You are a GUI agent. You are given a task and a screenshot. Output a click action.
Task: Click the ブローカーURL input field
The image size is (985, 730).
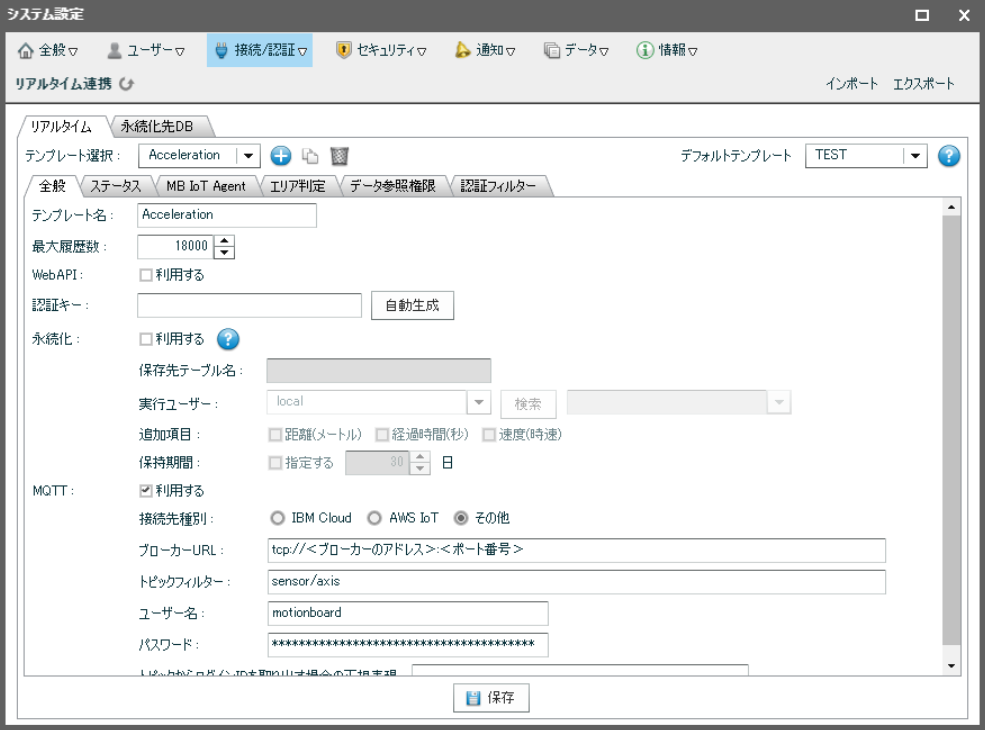point(576,550)
